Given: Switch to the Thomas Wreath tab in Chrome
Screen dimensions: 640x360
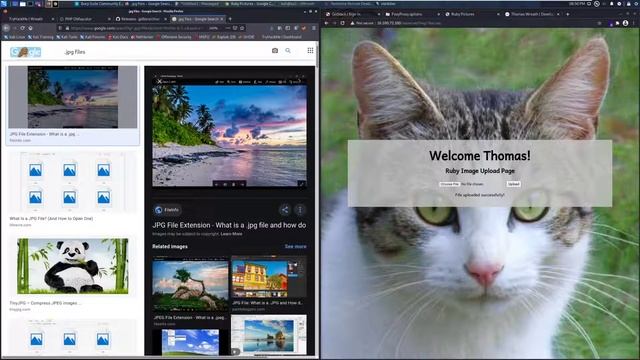Looking at the screenshot, I should coord(532,14).
